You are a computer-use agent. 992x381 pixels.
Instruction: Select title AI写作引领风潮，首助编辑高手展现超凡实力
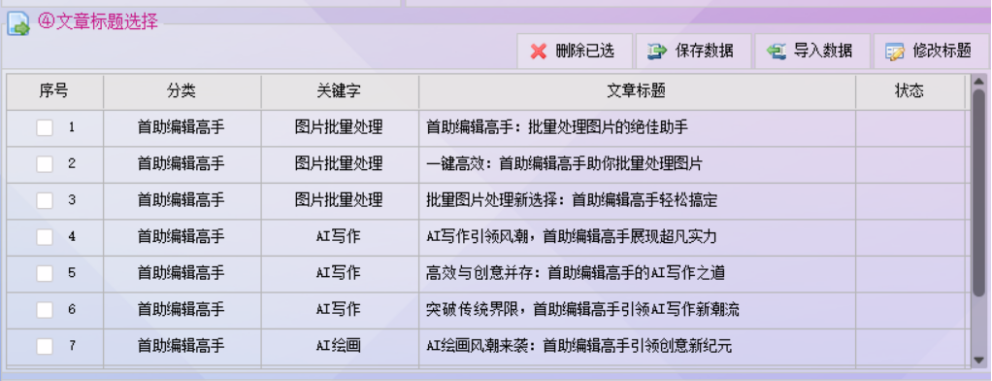pos(571,237)
